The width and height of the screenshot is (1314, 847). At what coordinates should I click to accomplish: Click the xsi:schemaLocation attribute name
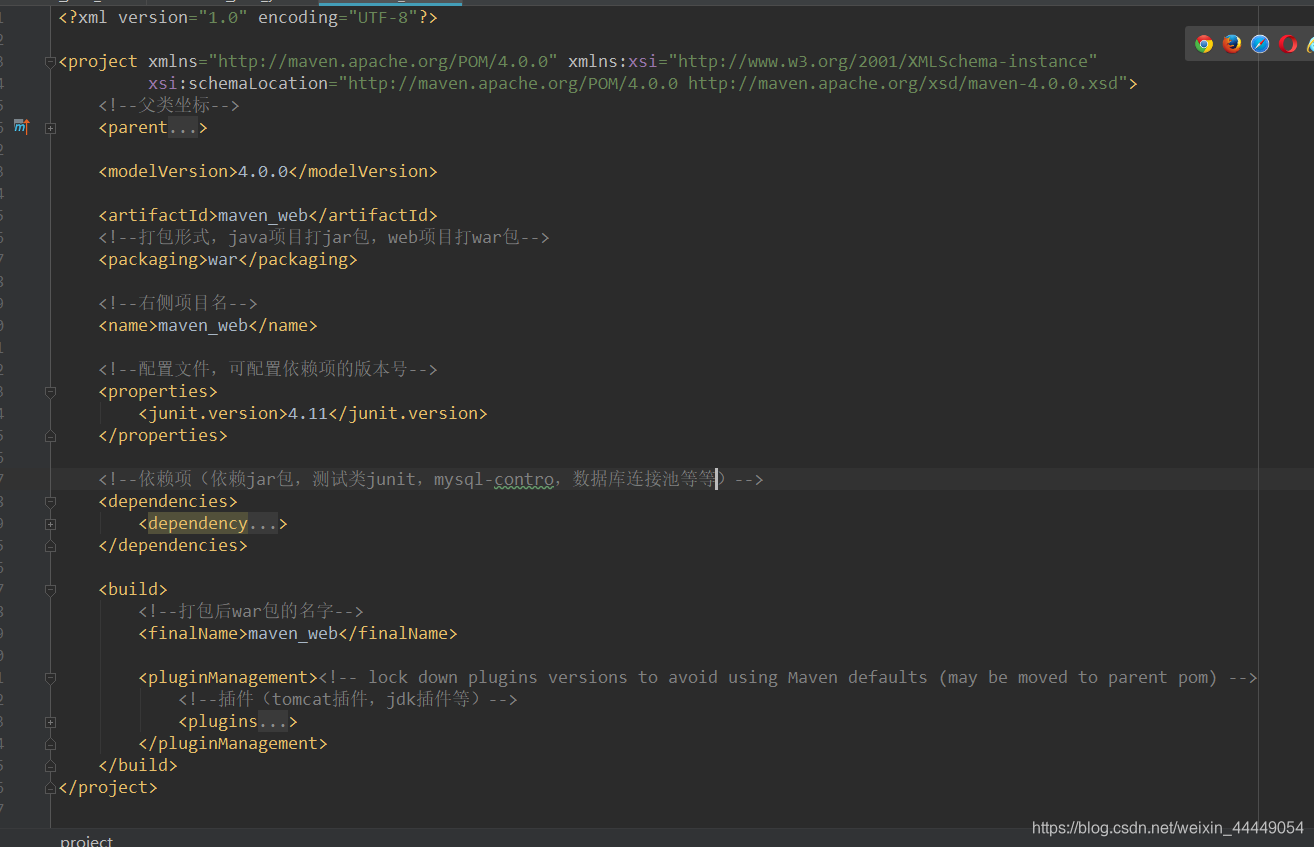(x=238, y=83)
